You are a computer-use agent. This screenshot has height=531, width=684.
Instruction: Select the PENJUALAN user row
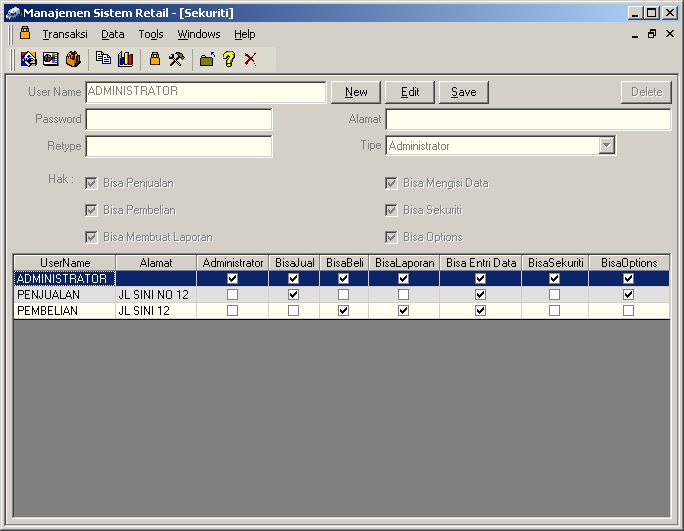tap(62, 295)
